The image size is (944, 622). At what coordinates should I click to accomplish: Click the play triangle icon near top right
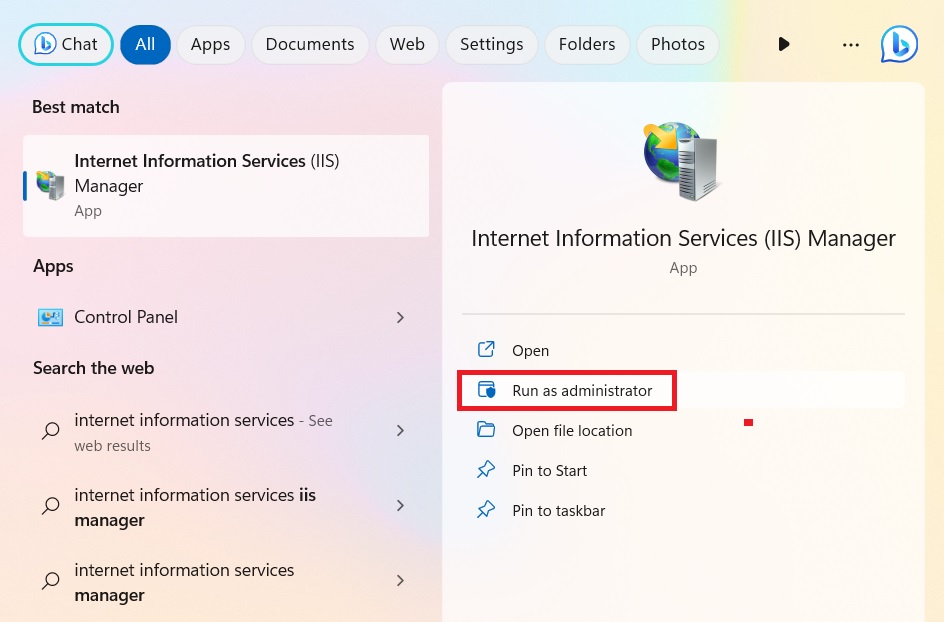(784, 44)
